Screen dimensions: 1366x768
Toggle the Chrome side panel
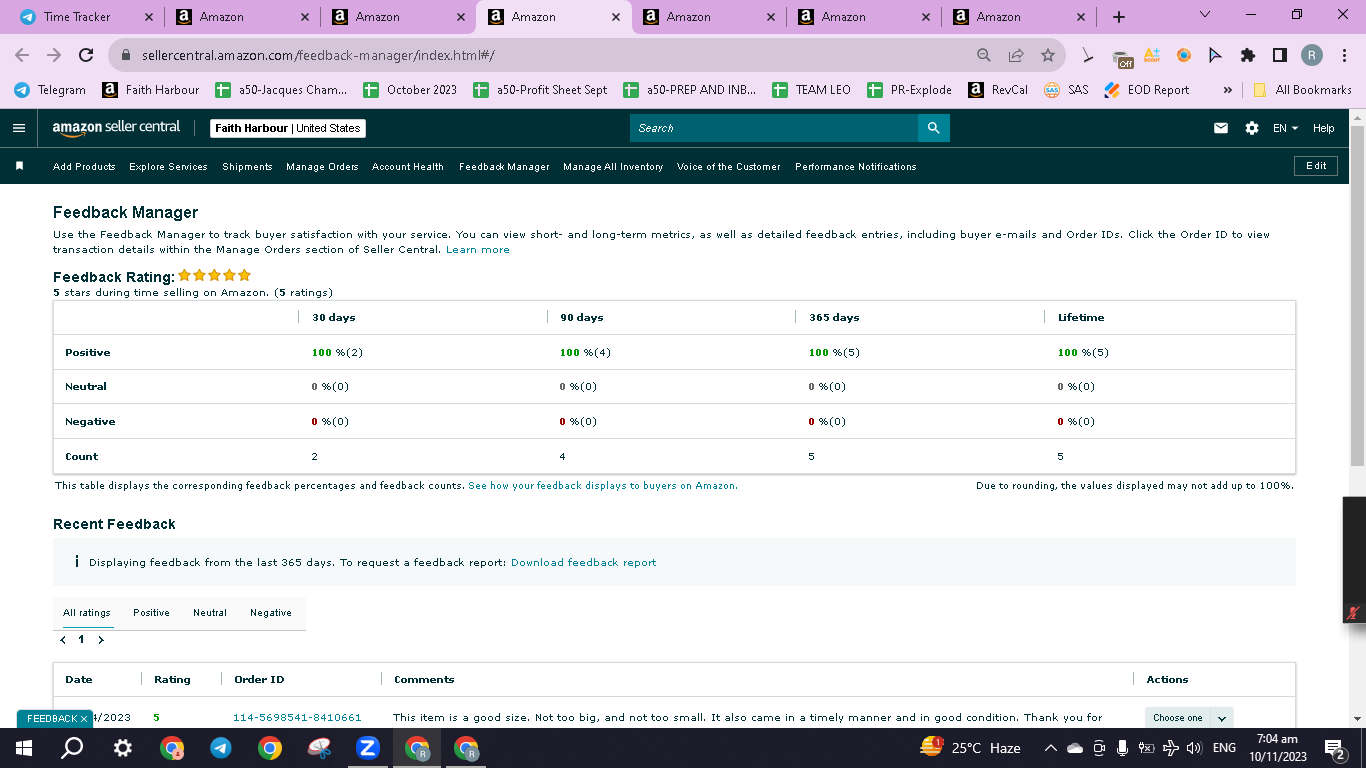coord(1279,56)
